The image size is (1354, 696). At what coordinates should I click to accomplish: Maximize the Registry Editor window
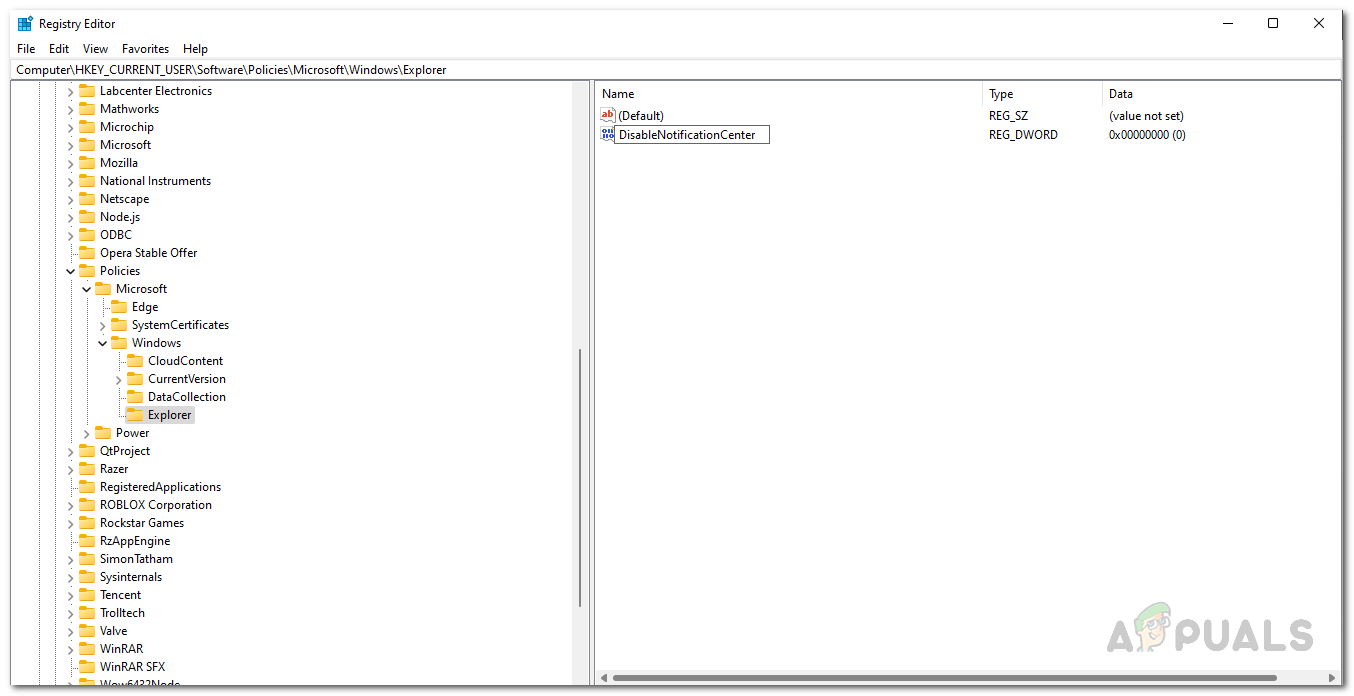(1273, 24)
